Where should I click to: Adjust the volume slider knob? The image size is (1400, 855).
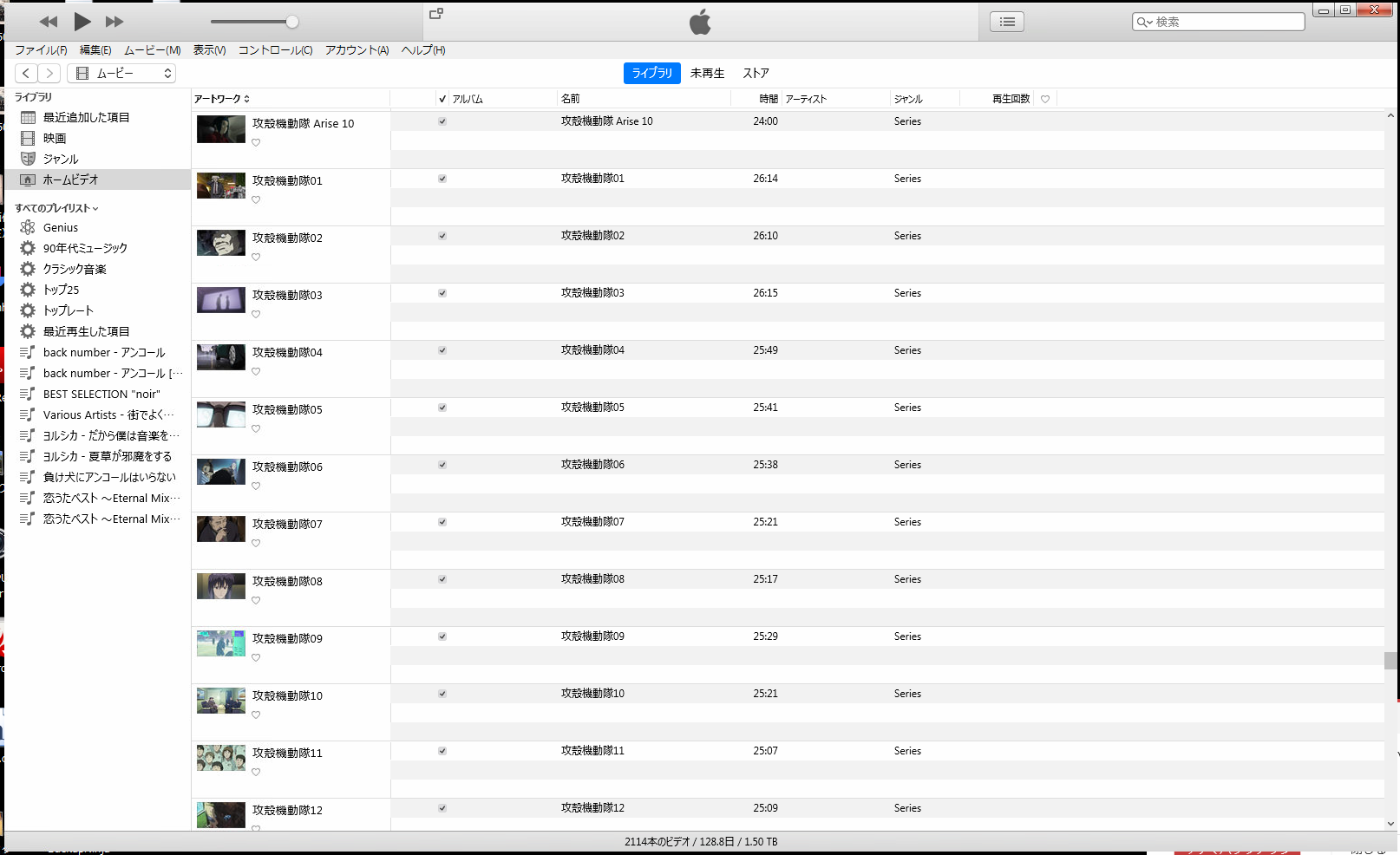(x=292, y=22)
